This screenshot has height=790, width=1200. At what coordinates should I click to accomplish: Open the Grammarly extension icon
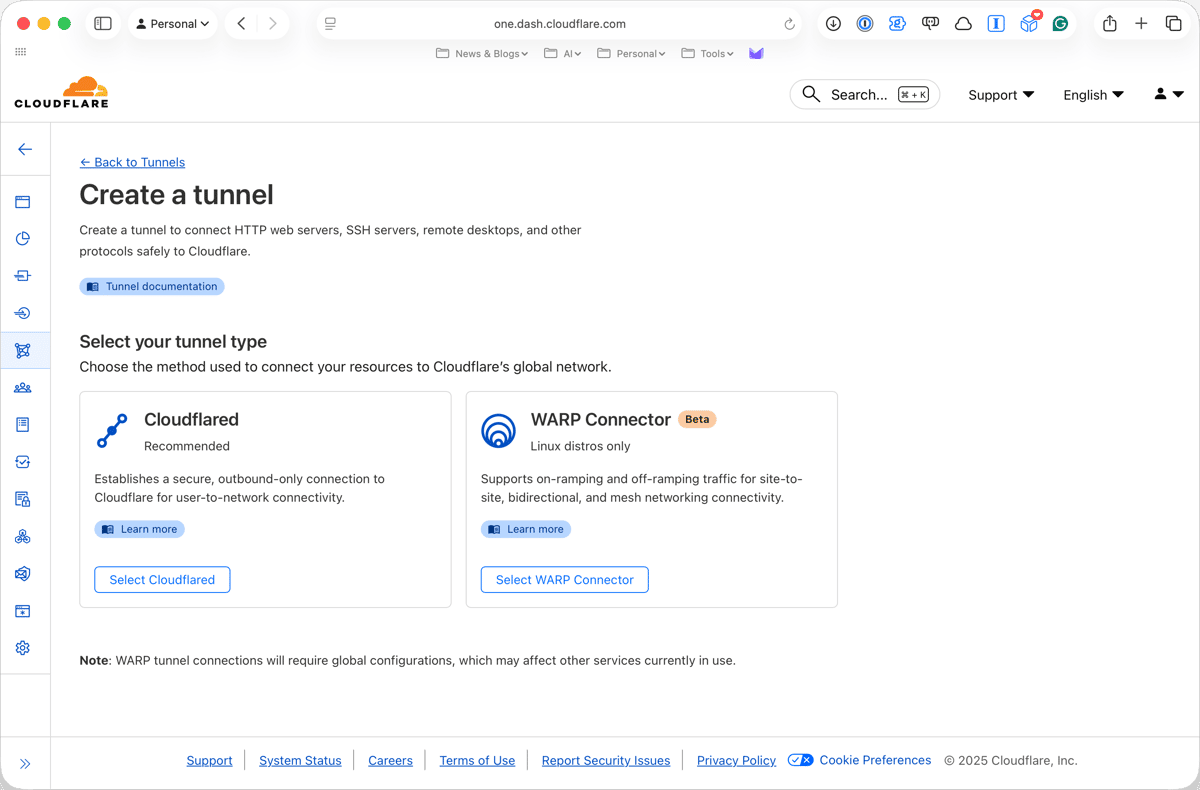(1060, 23)
